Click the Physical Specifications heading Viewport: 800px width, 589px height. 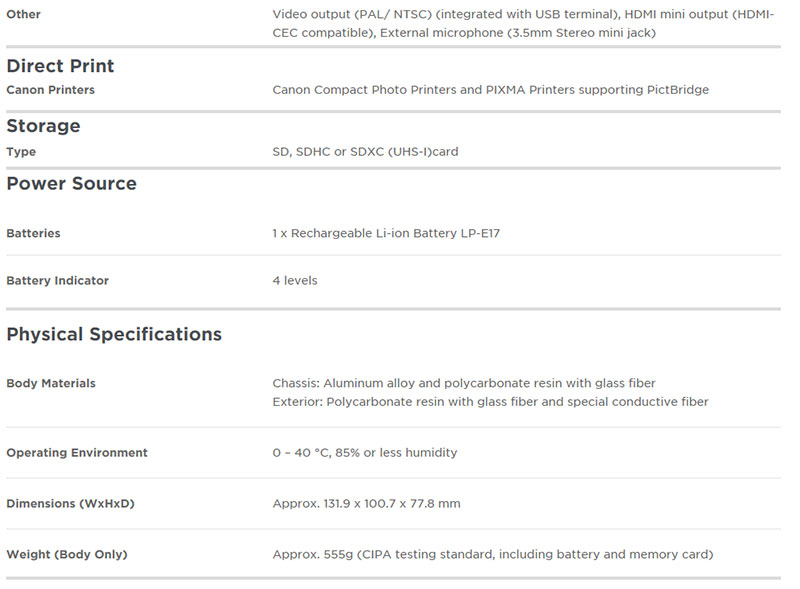[114, 334]
